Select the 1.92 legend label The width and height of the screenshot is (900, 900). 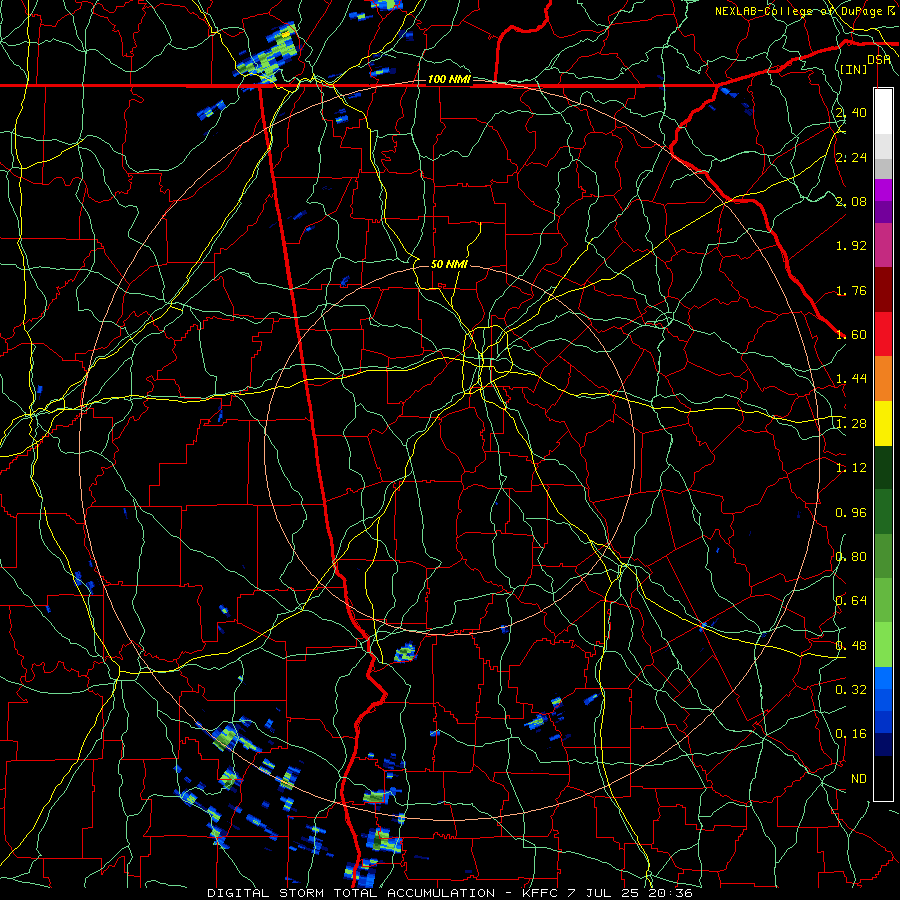851,246
